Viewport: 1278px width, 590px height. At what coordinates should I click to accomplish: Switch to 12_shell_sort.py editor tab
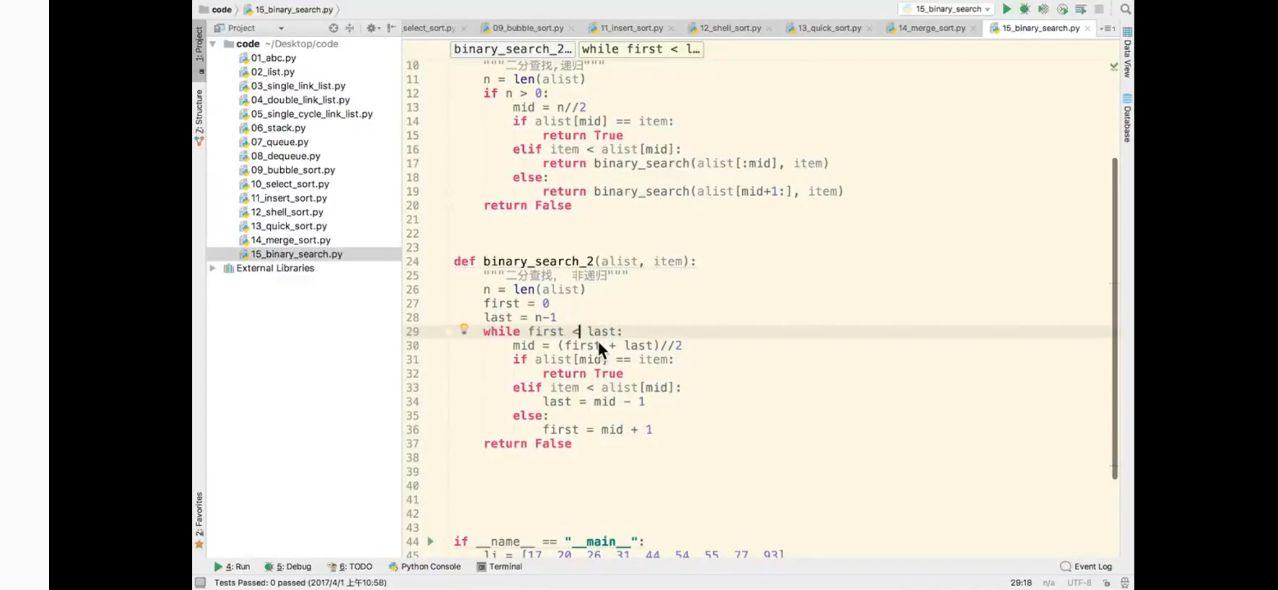point(730,28)
